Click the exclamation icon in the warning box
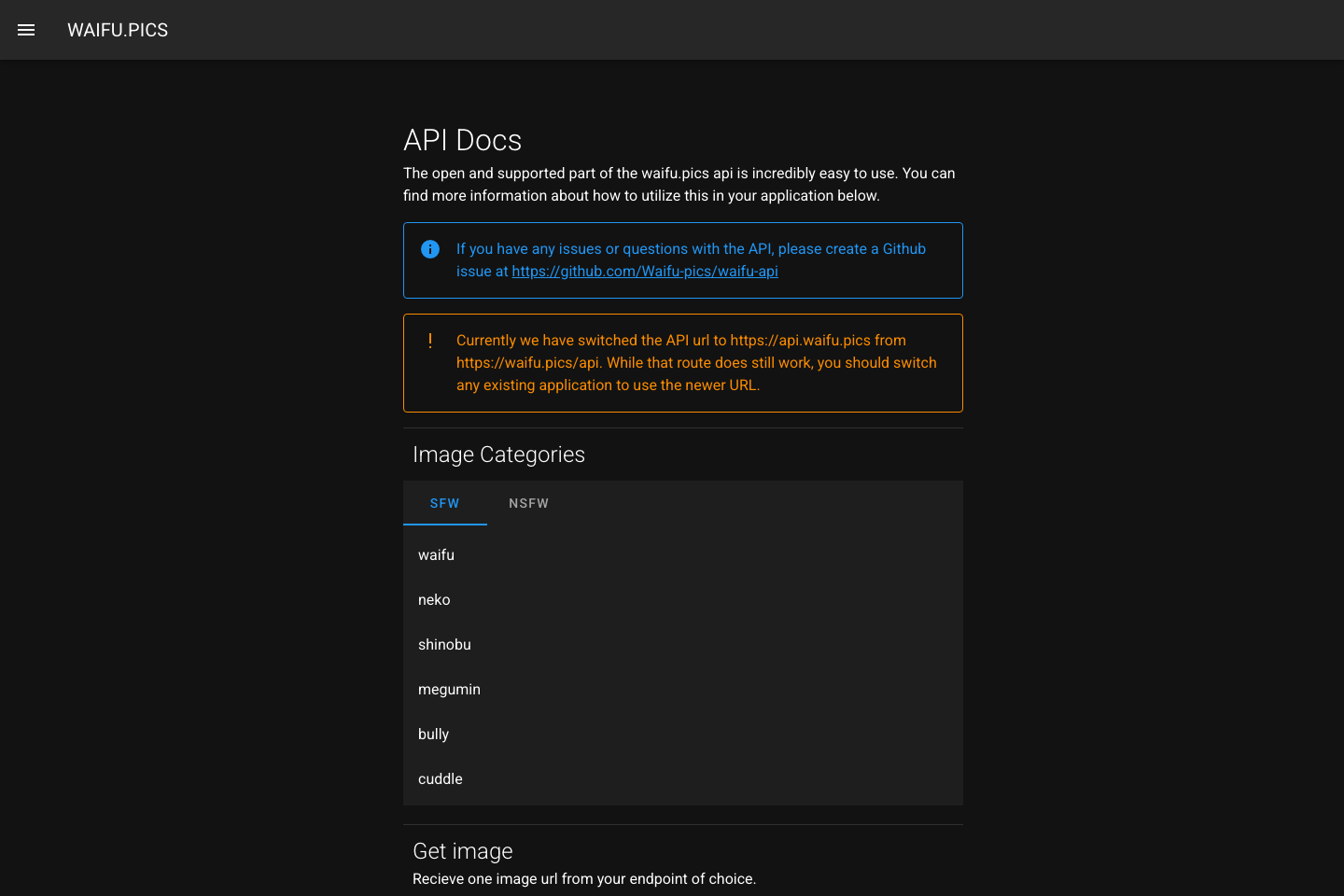1344x896 pixels. (x=430, y=341)
